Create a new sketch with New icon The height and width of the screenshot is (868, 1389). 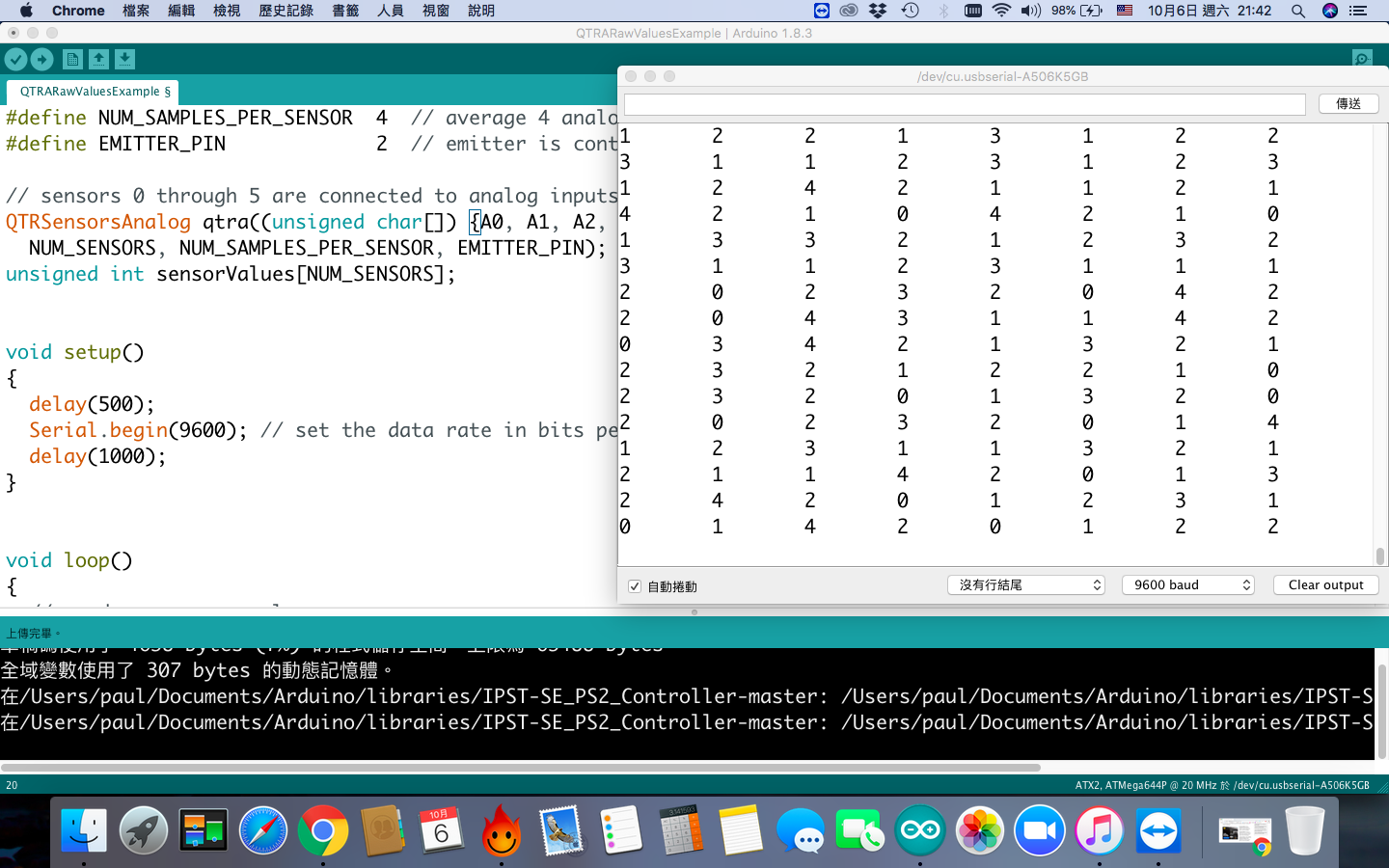point(72,60)
